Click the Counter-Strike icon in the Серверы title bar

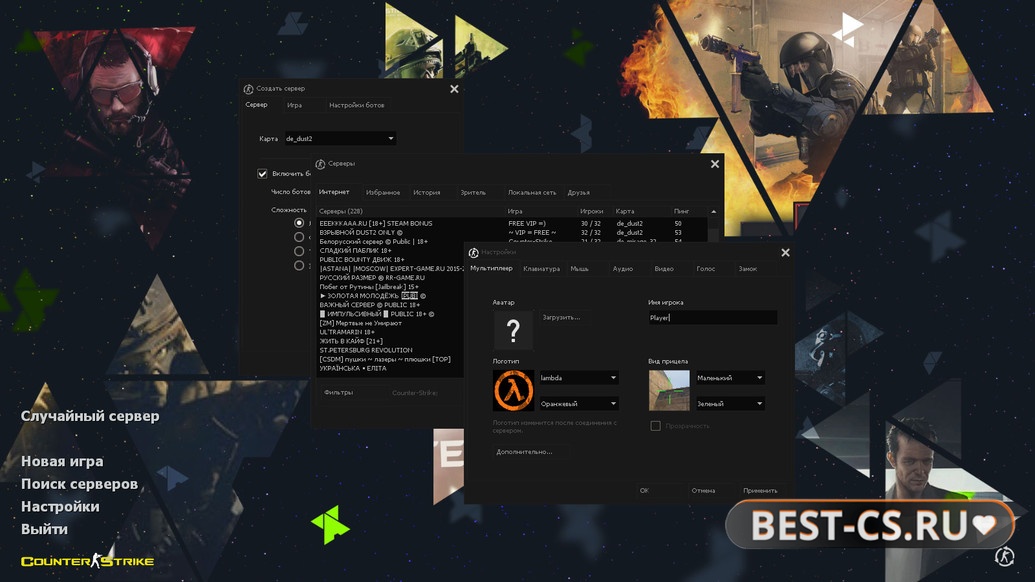tap(320, 164)
